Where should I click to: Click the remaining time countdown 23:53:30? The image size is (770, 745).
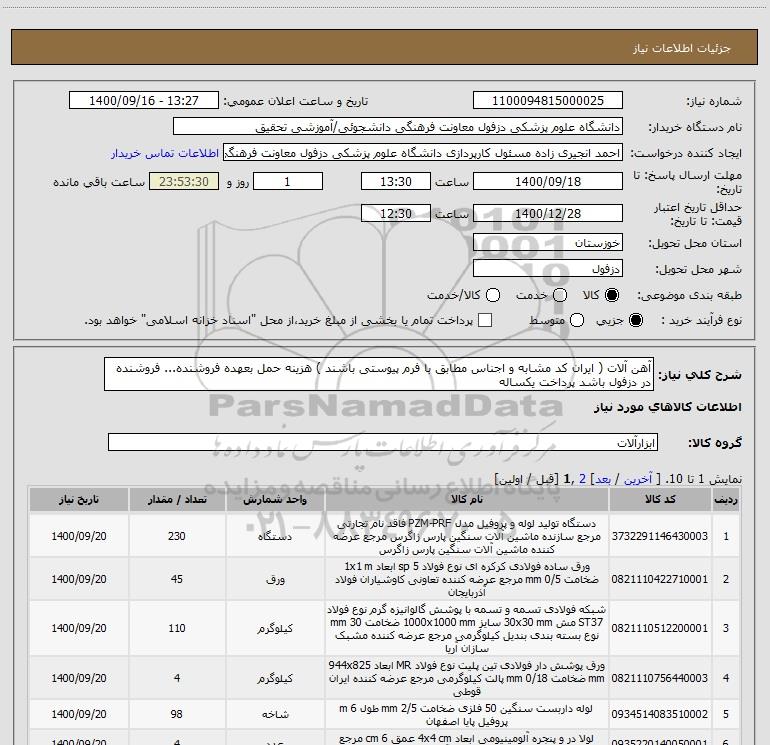pyautogui.click(x=184, y=181)
